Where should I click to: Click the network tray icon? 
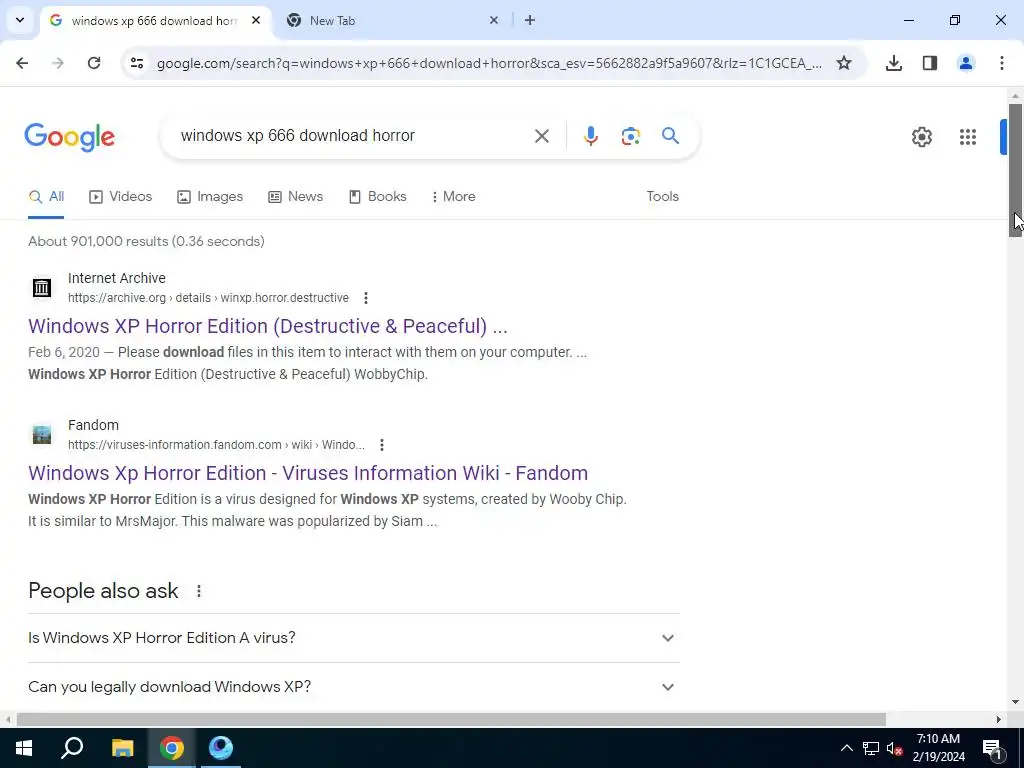(x=871, y=748)
